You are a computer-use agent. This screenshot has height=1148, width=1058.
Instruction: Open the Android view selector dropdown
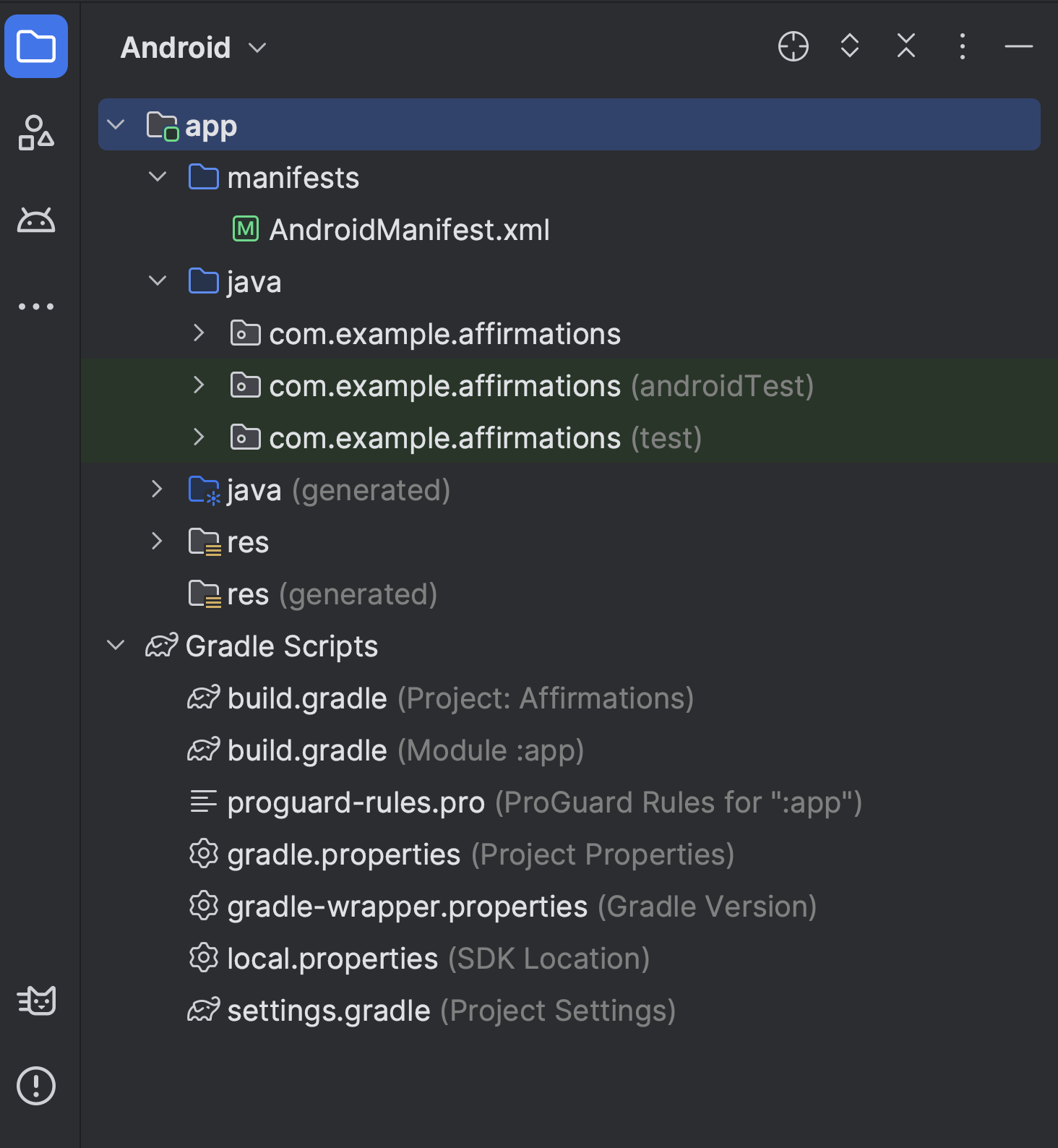point(193,48)
